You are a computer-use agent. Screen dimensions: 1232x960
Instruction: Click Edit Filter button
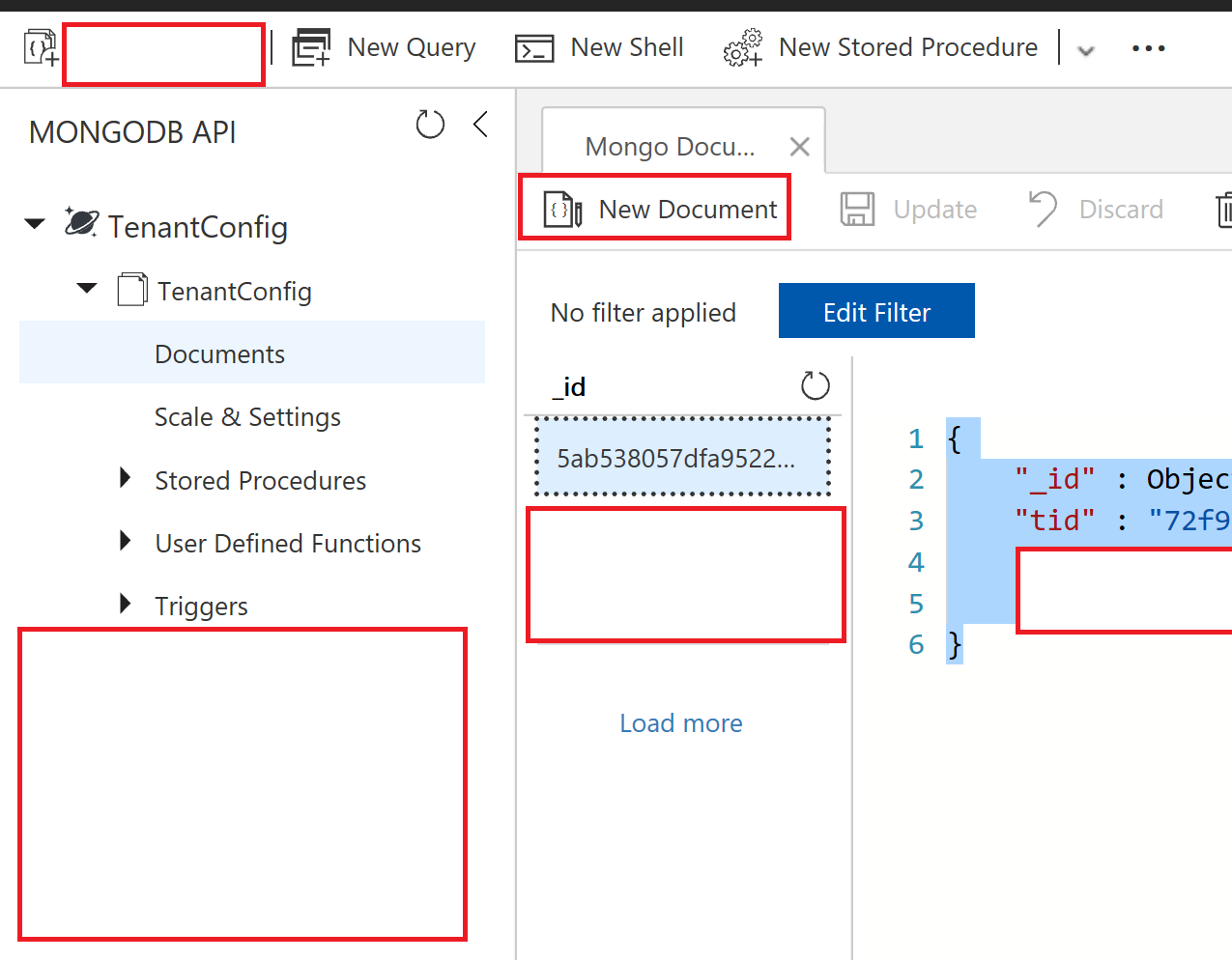(x=876, y=311)
